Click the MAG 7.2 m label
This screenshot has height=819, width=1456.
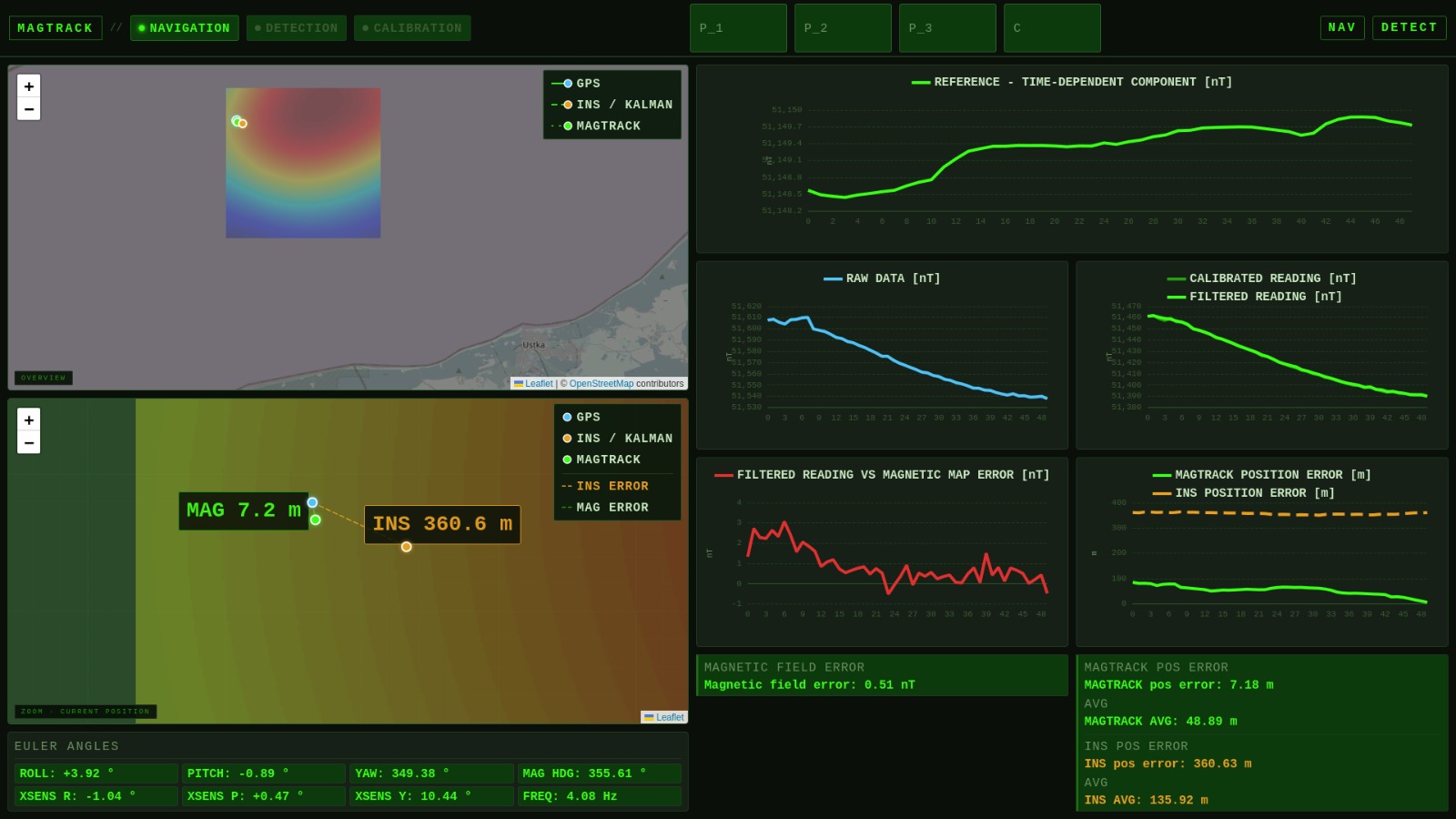pyautogui.click(x=244, y=511)
